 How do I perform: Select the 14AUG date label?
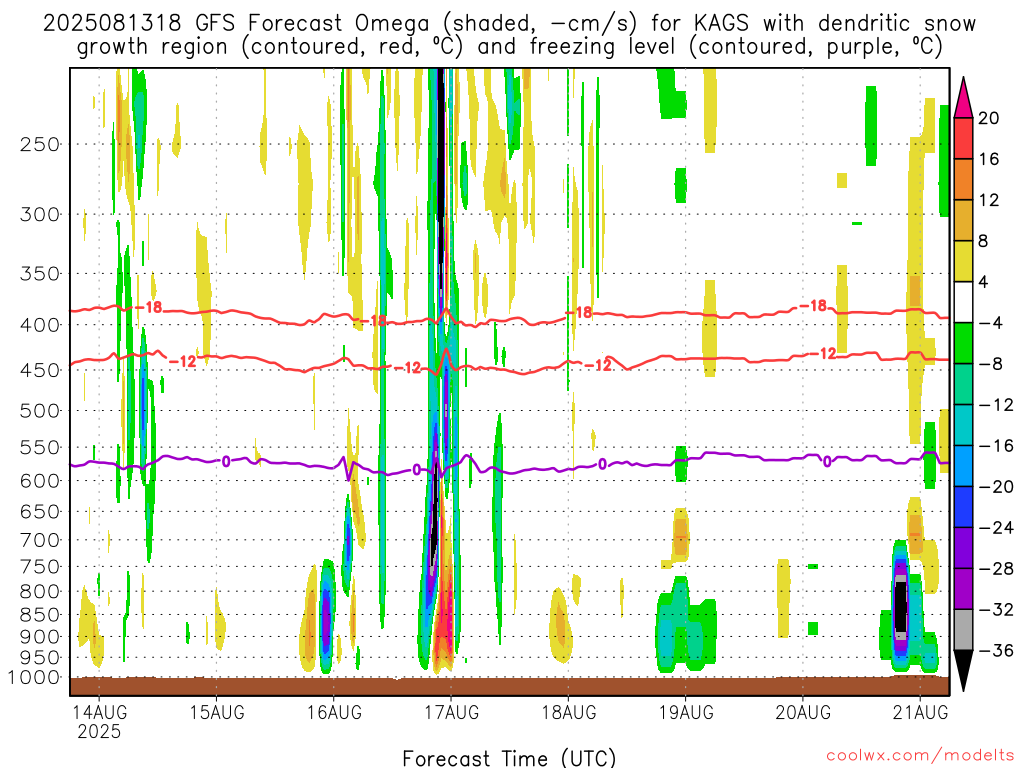click(x=99, y=712)
